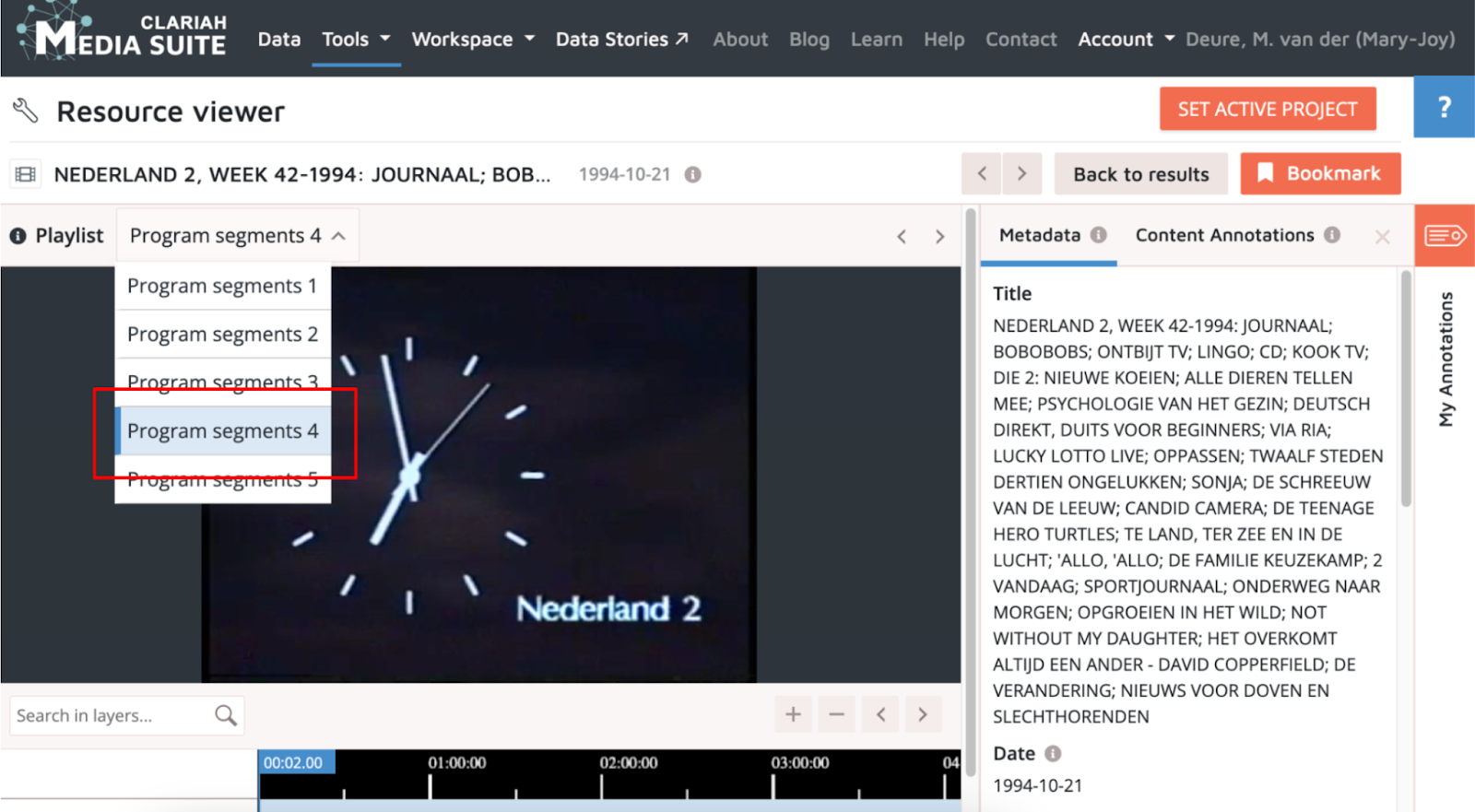
Task: Go to next playlist segment chevron
Action: tap(939, 237)
